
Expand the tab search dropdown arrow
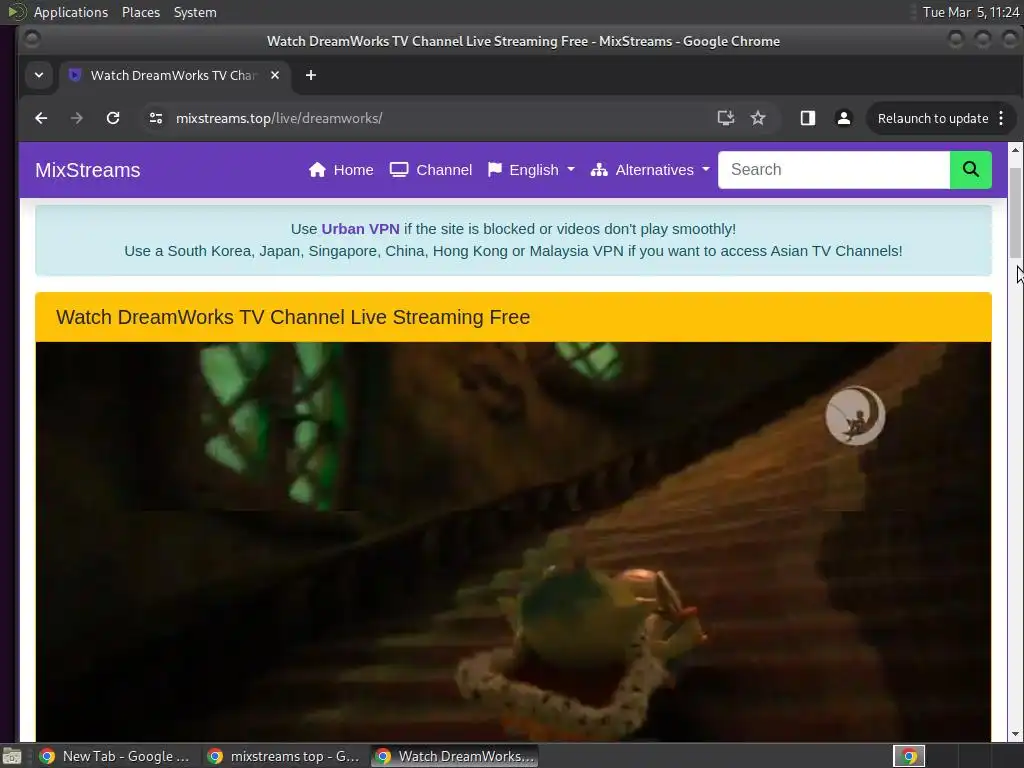coord(39,75)
